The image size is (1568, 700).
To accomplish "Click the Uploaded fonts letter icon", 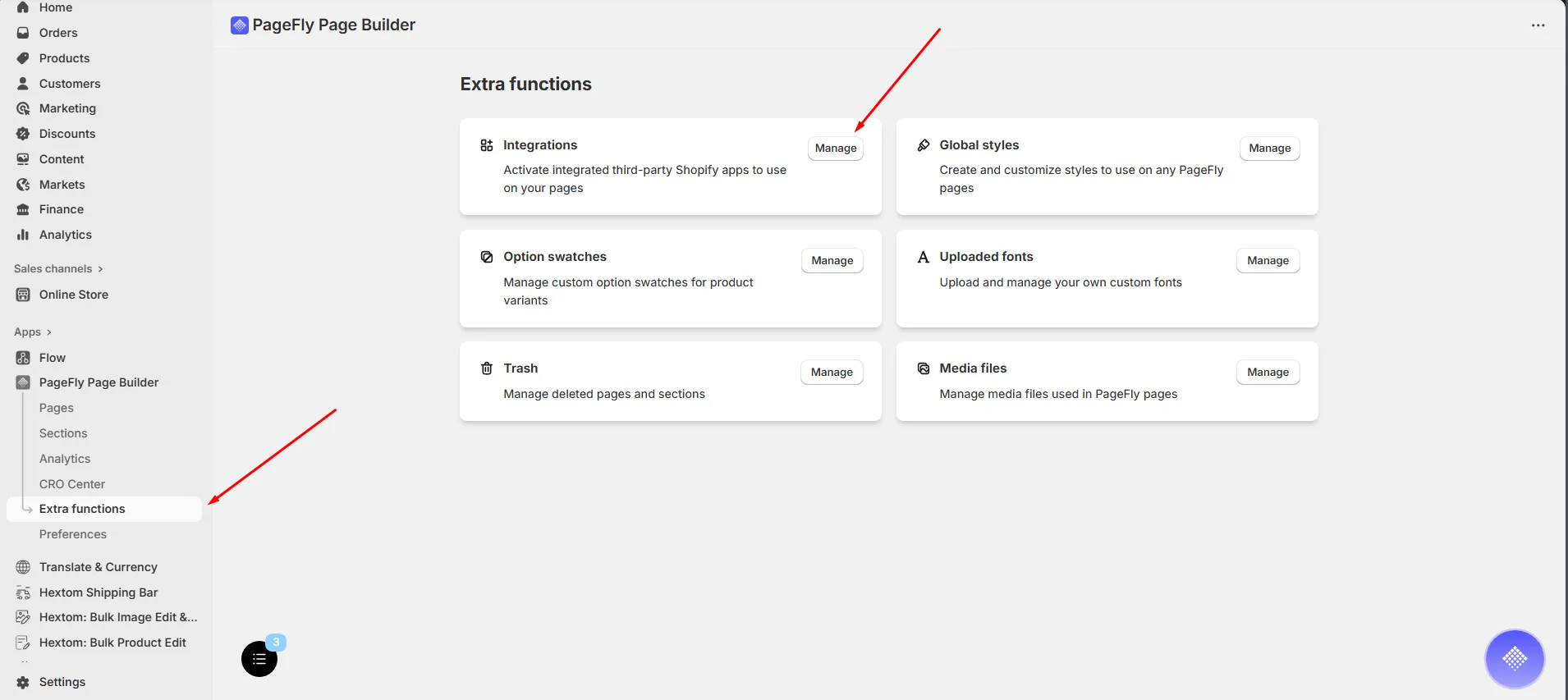I will pyautogui.click(x=924, y=257).
